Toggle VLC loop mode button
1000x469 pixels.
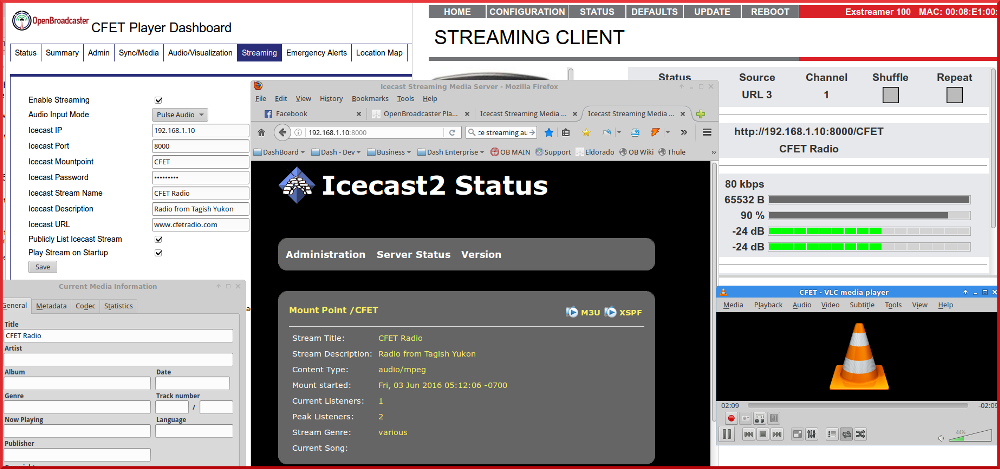point(846,435)
